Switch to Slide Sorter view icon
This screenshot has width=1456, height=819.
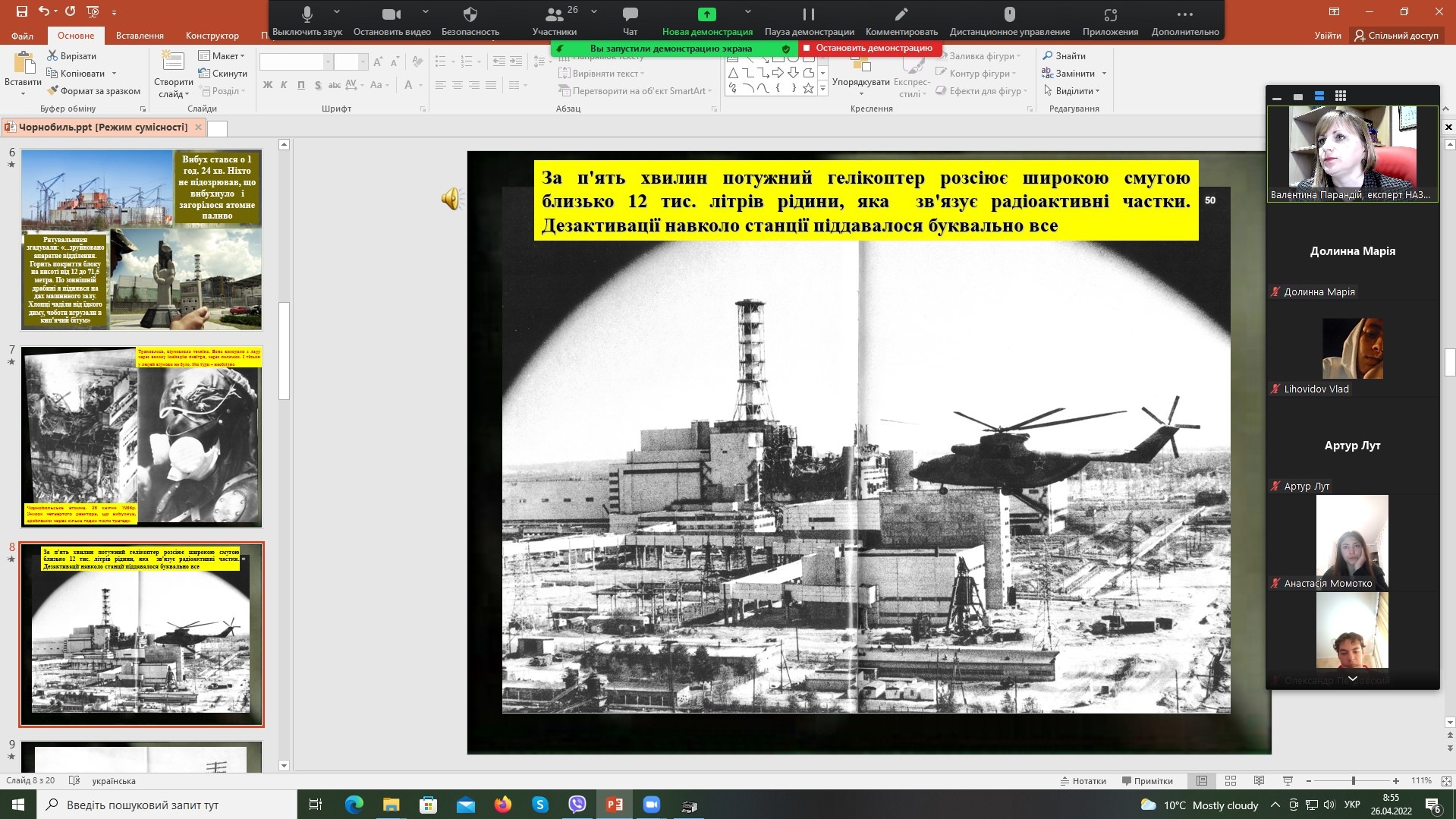(1231, 781)
